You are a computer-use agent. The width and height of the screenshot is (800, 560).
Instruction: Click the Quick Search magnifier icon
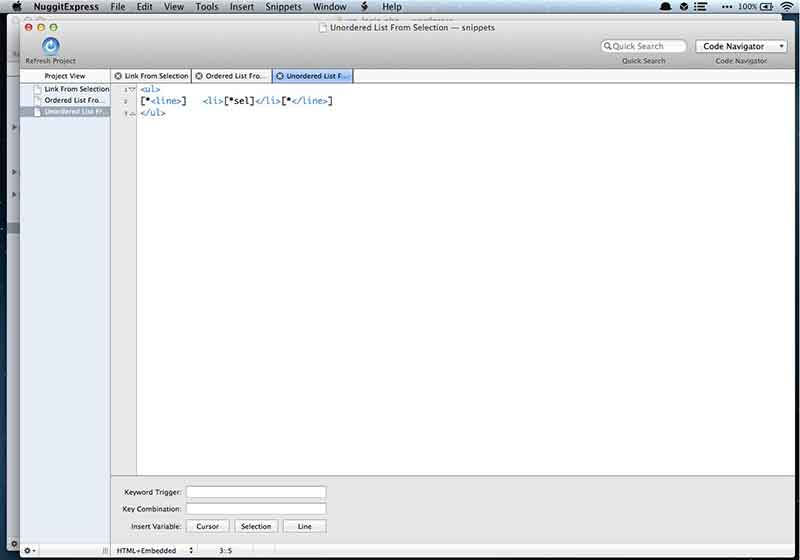click(607, 46)
